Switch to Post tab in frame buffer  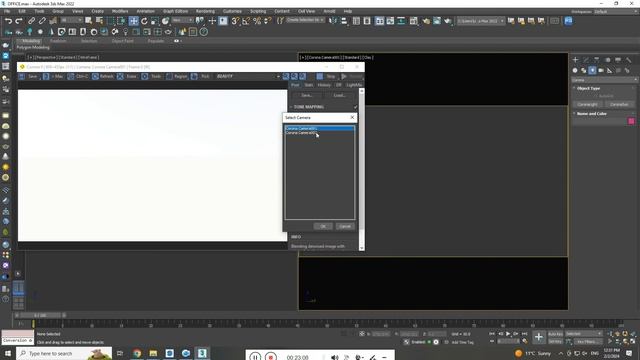[x=295, y=85]
